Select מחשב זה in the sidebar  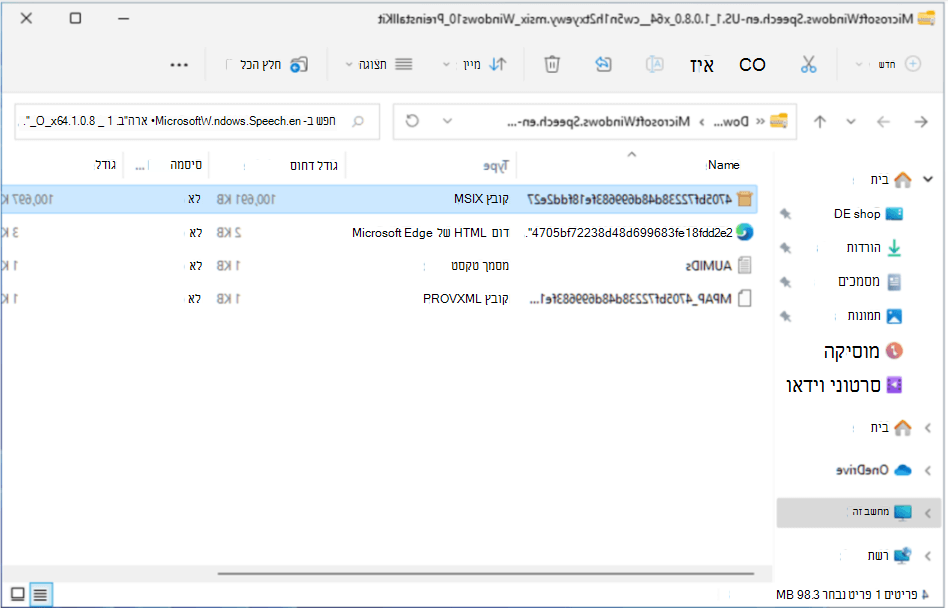pyautogui.click(x=859, y=513)
